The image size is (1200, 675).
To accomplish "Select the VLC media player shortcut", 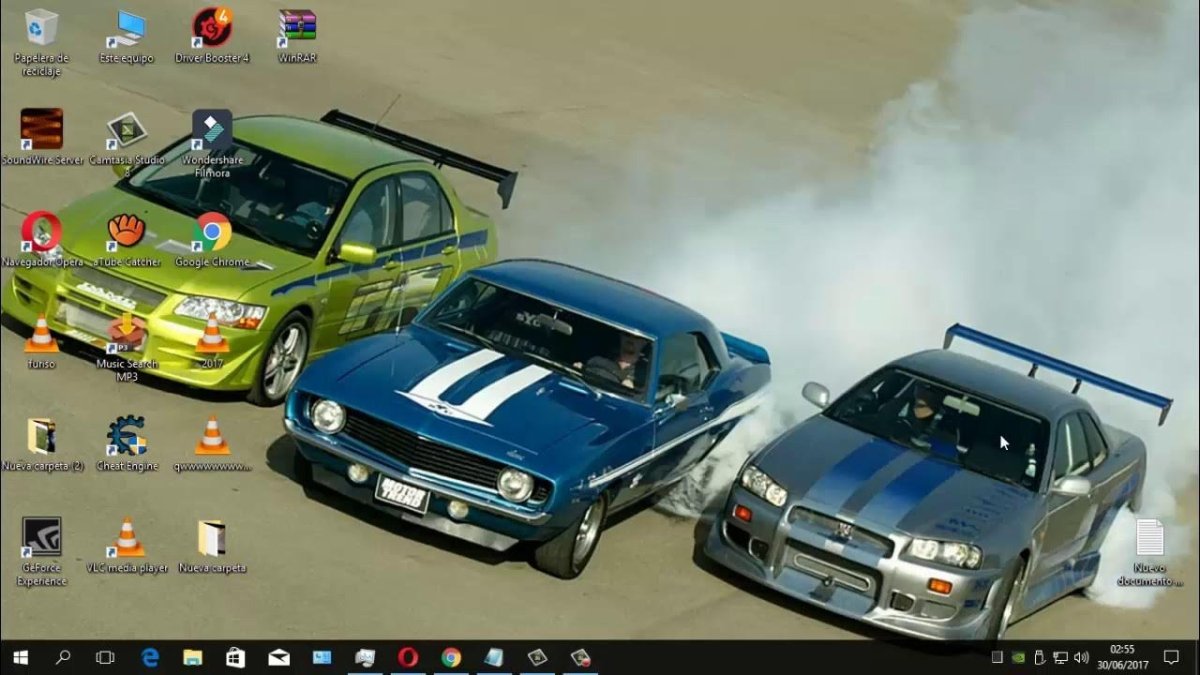I will coord(127,538).
